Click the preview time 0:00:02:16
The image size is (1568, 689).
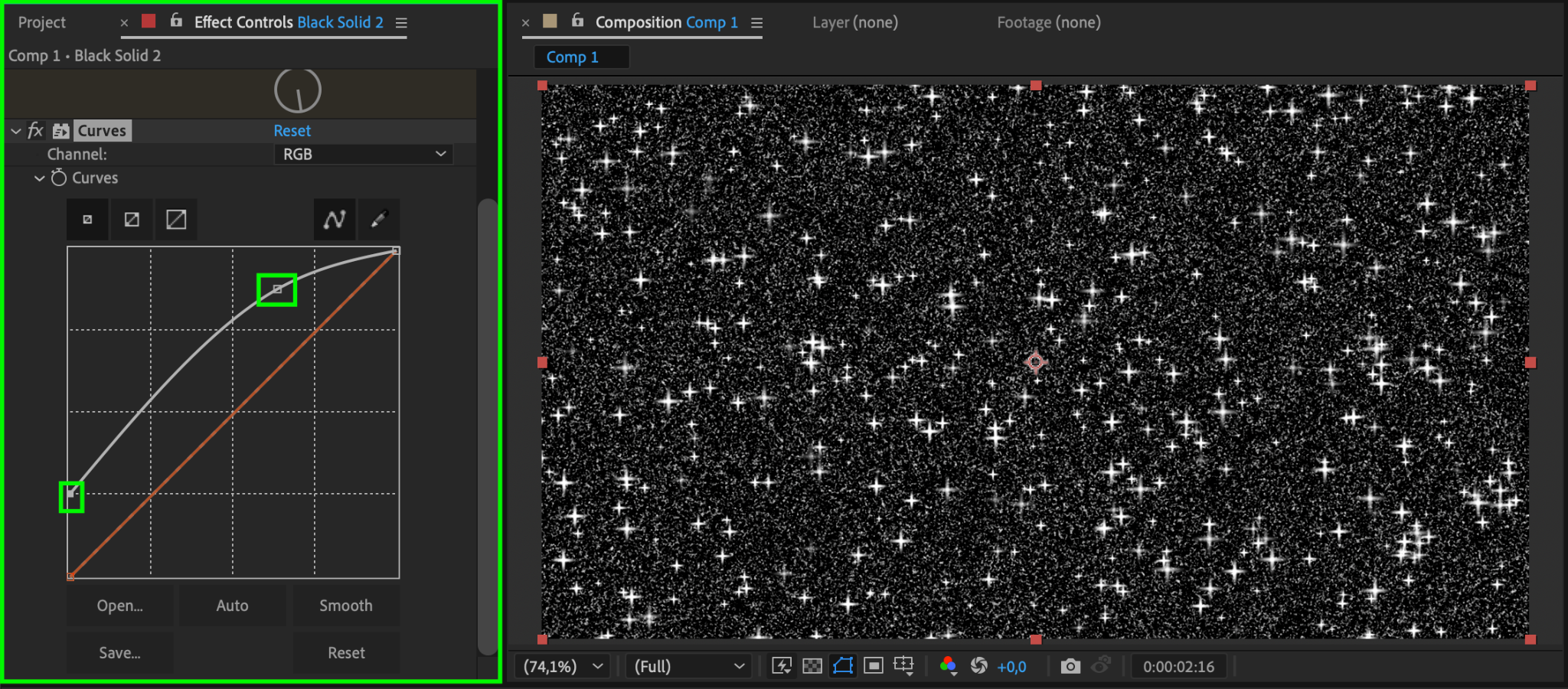[1178, 667]
